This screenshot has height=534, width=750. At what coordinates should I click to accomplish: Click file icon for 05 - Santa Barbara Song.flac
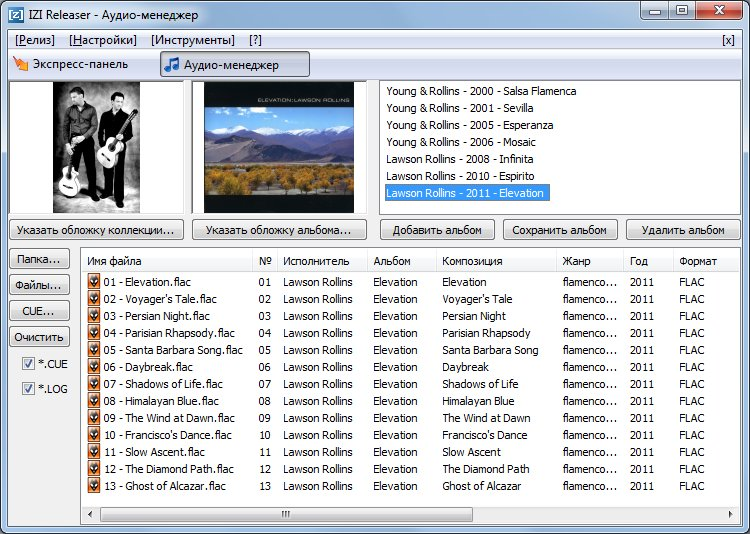point(94,349)
